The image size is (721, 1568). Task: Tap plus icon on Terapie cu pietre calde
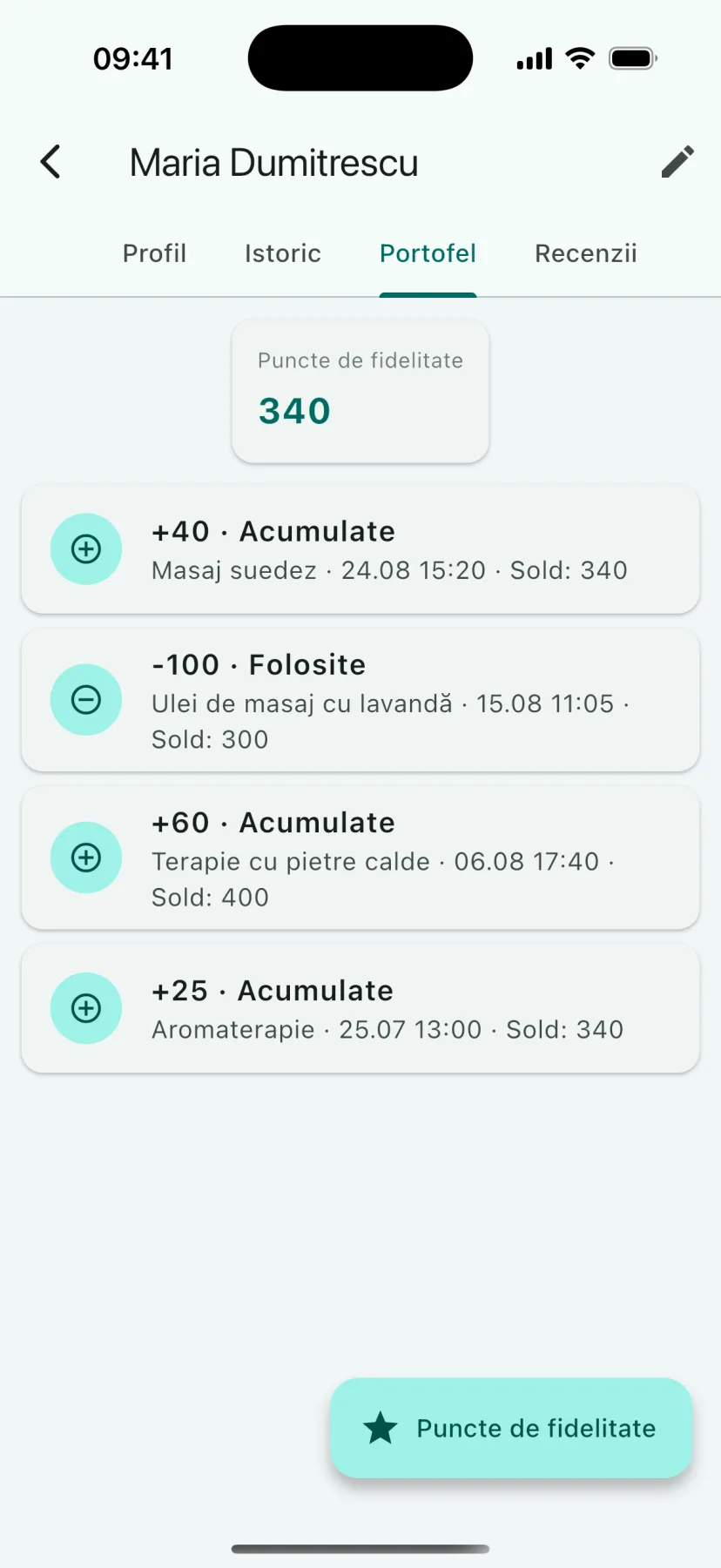86,858
